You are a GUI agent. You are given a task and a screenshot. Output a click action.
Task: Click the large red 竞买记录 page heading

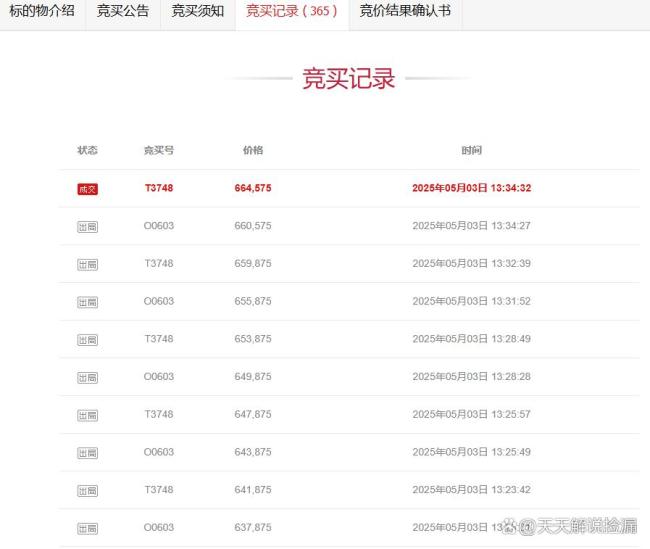click(348, 78)
